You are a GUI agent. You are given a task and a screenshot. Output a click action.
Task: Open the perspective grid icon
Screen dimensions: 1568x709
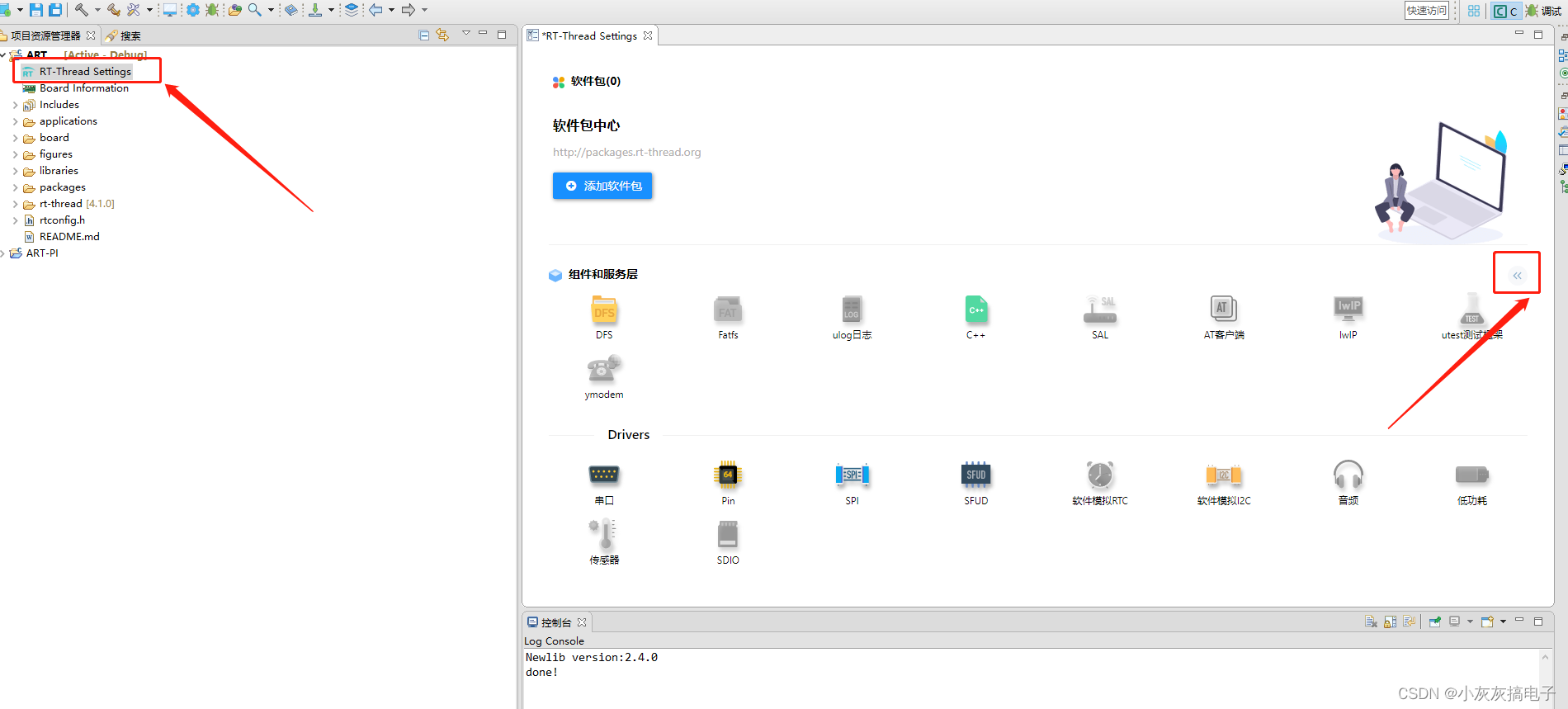(1474, 11)
